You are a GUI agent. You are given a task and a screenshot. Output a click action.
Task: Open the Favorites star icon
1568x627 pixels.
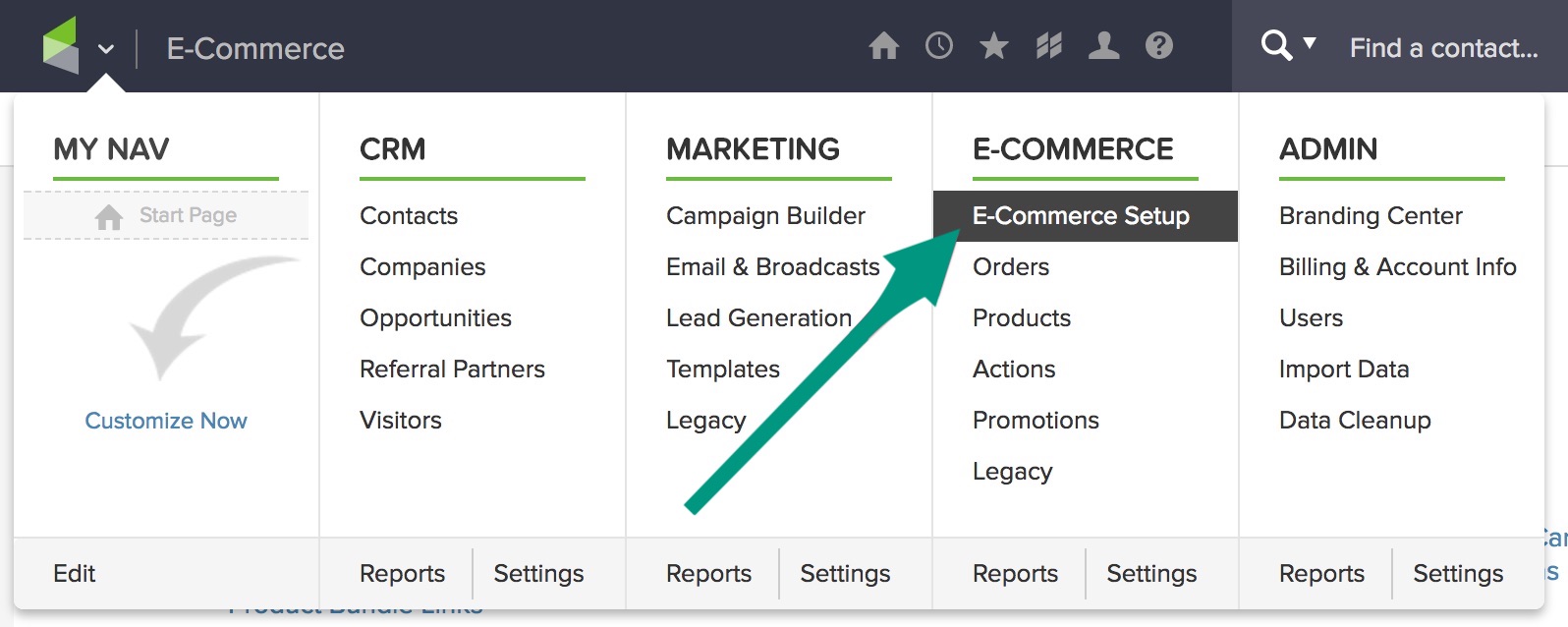point(994,45)
